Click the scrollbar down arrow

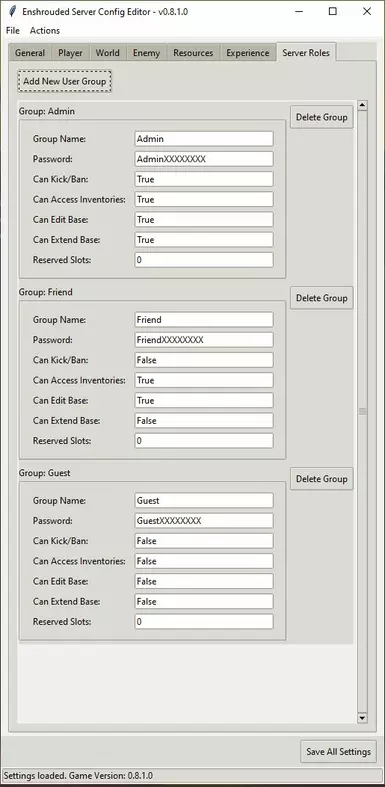(362, 718)
